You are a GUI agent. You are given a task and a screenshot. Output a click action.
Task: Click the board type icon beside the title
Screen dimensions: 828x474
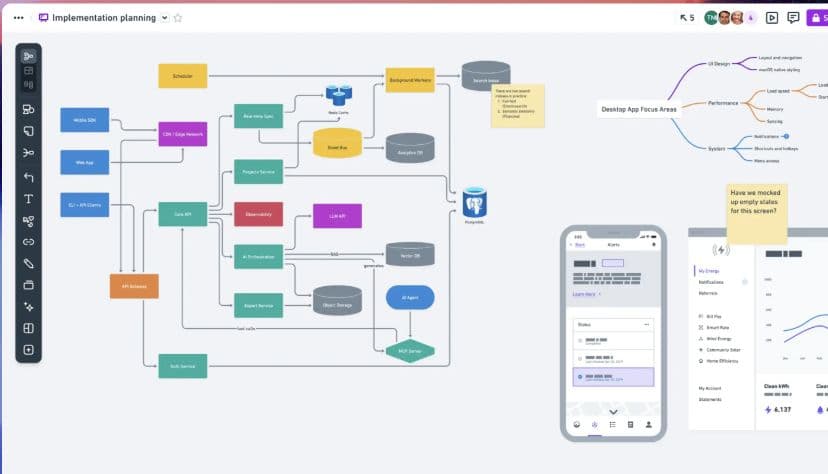pyautogui.click(x=43, y=18)
